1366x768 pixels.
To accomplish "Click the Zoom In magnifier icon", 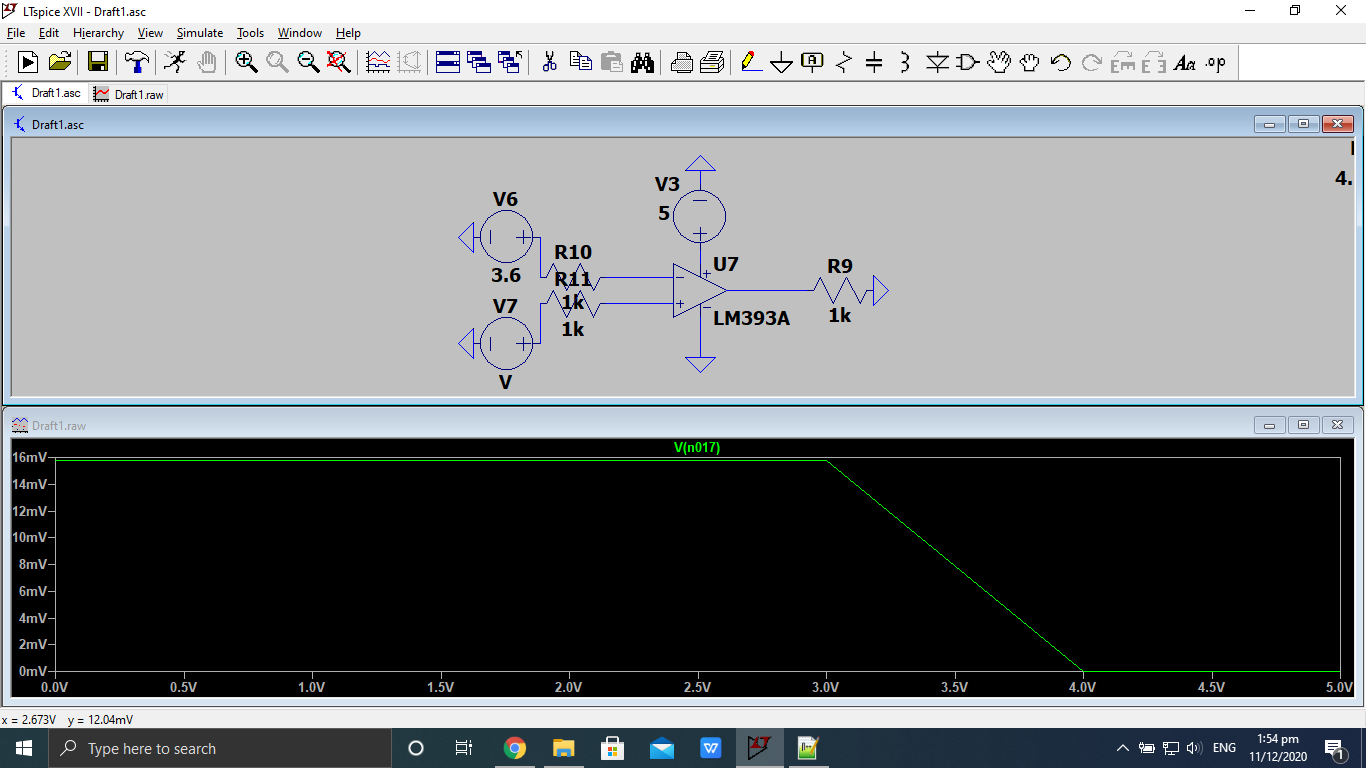I will pyautogui.click(x=246, y=62).
